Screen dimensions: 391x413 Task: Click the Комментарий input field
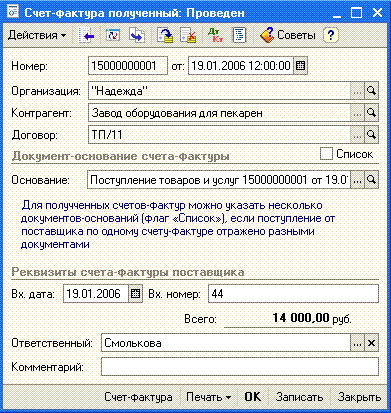[240, 367]
